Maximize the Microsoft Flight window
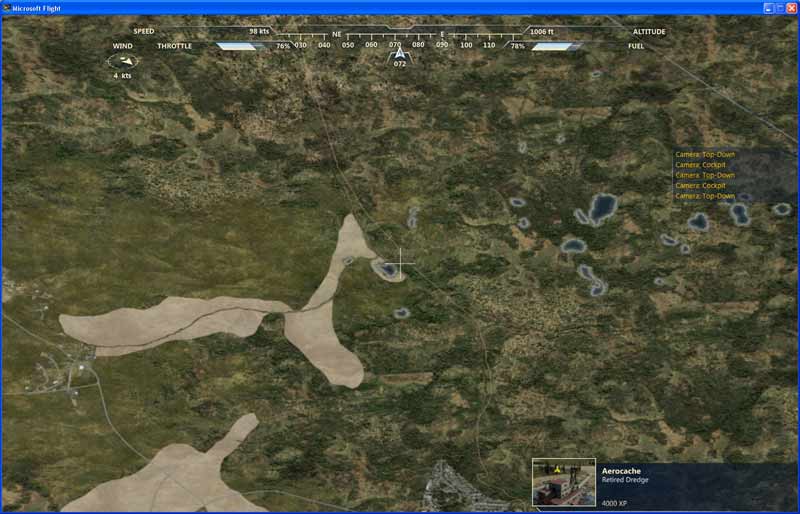Viewport: 800px width, 514px height. 780,8
